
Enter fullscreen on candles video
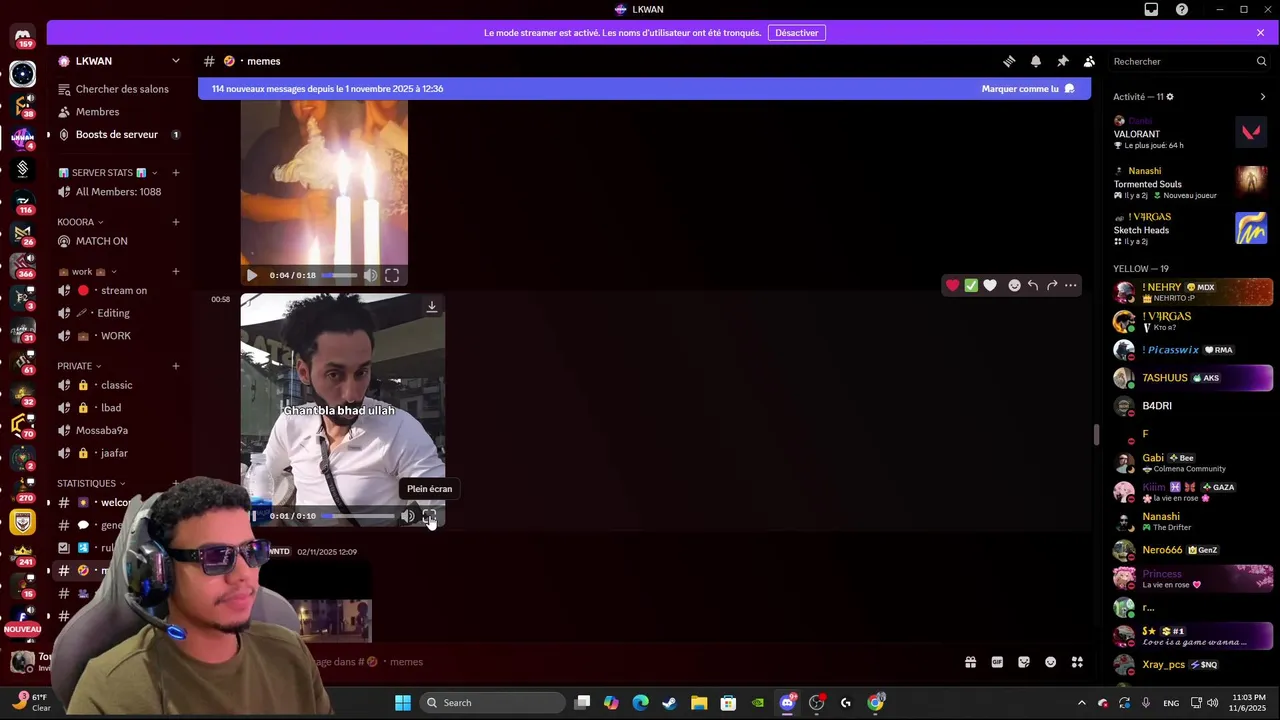(x=392, y=275)
